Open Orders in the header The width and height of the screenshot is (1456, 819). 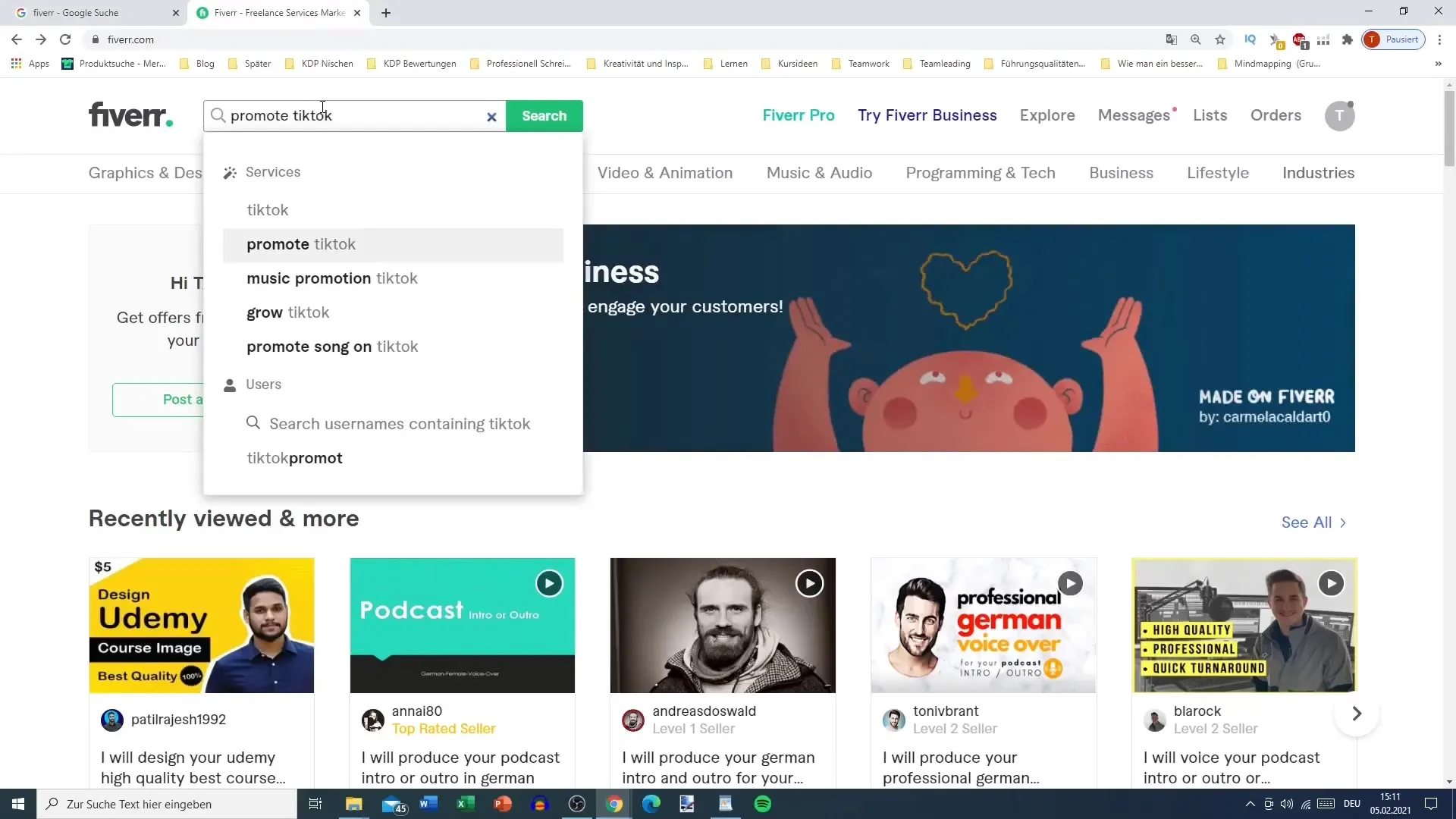[1276, 115]
